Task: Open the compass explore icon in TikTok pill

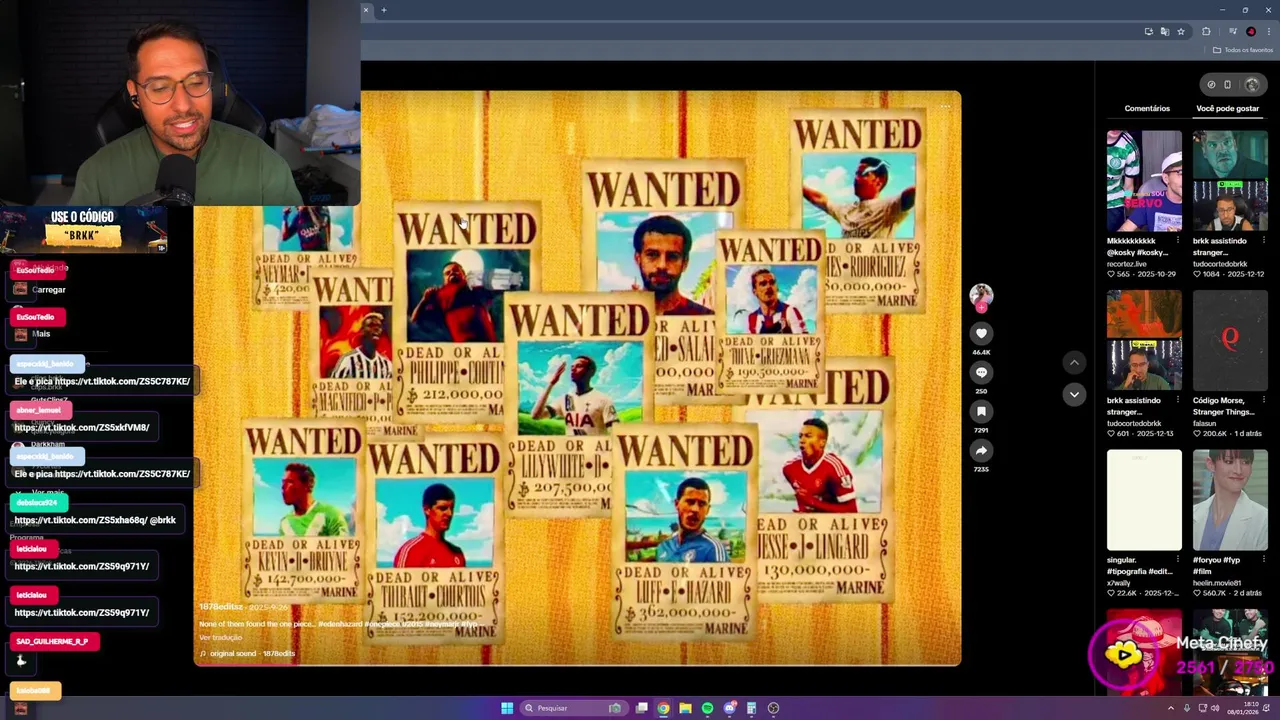Action: click(x=1211, y=84)
